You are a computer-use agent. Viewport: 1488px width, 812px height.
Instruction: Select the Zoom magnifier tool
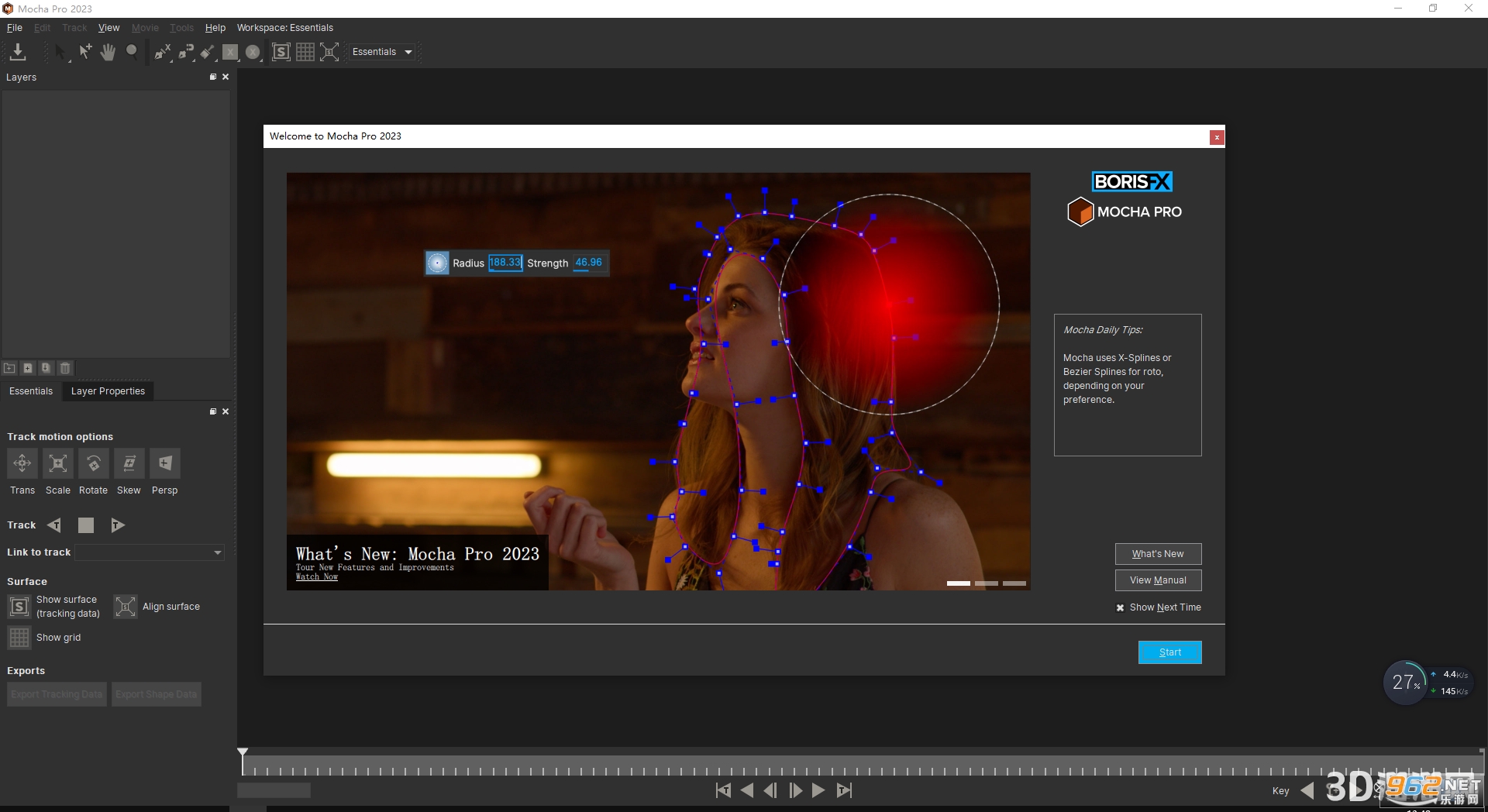(132, 52)
